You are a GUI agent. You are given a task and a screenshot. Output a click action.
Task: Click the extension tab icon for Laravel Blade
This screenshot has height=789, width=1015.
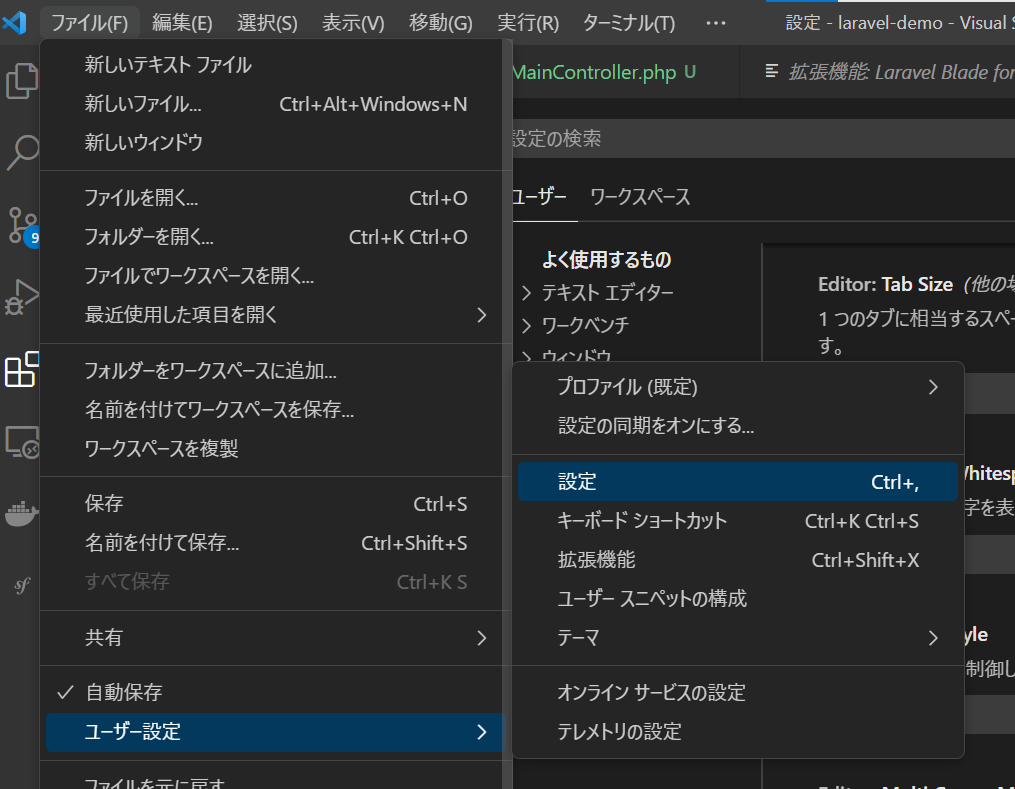click(x=772, y=71)
